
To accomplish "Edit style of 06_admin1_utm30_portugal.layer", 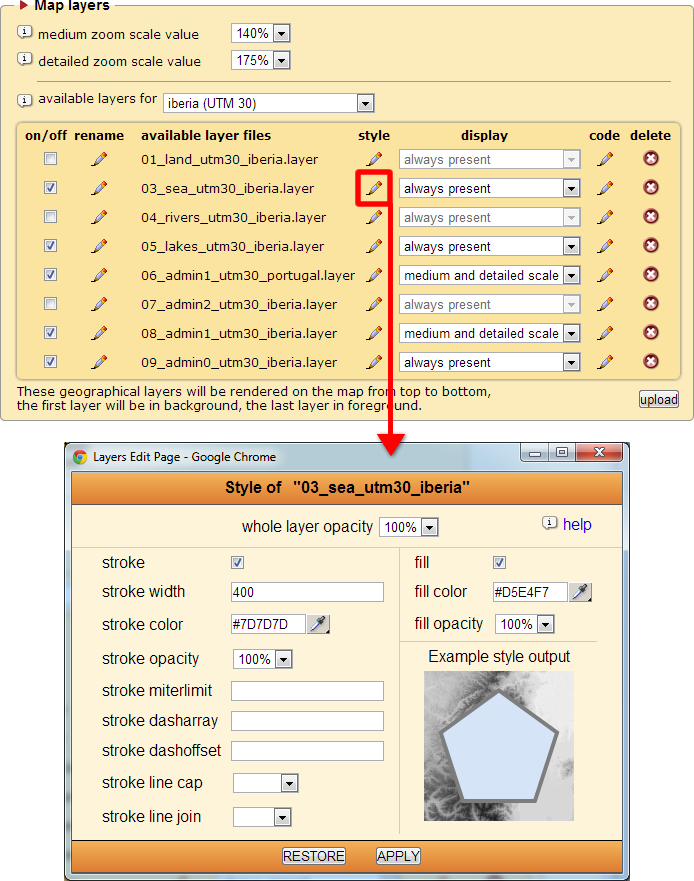I will click(x=374, y=275).
